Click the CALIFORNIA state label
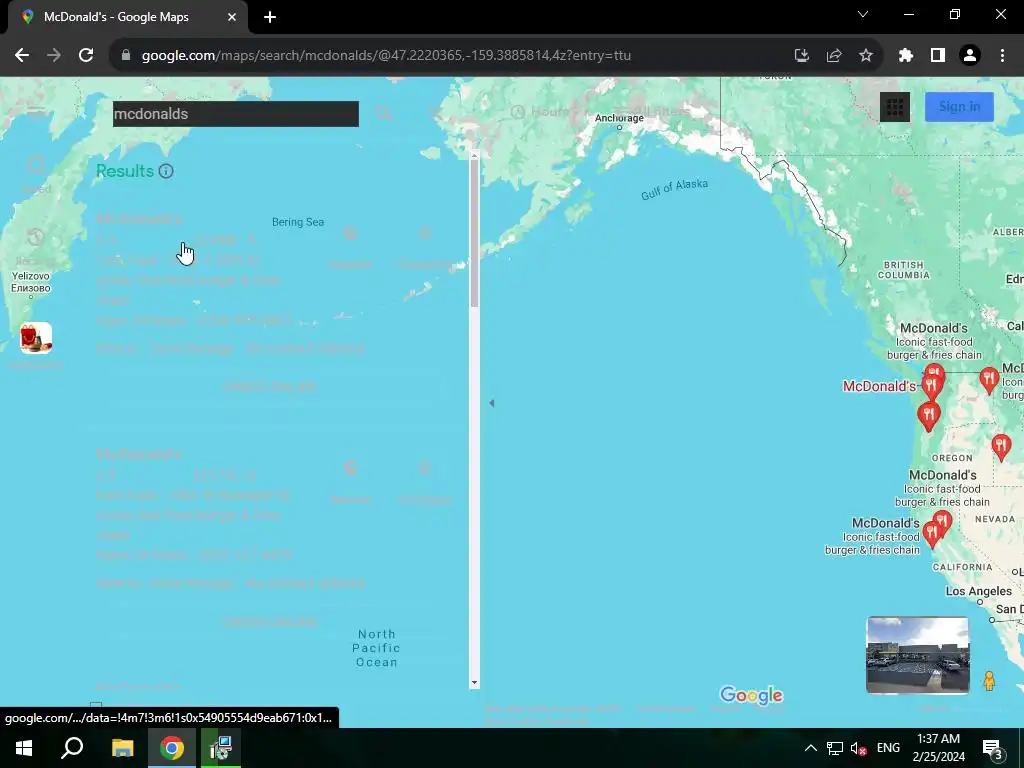The image size is (1024, 768). (x=963, y=567)
